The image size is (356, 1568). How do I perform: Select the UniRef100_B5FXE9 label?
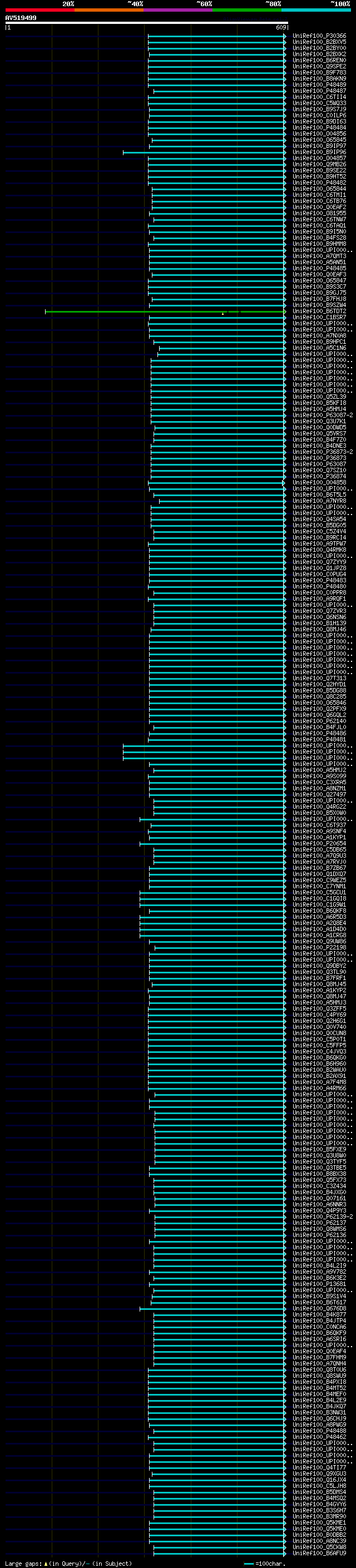coord(319,1150)
